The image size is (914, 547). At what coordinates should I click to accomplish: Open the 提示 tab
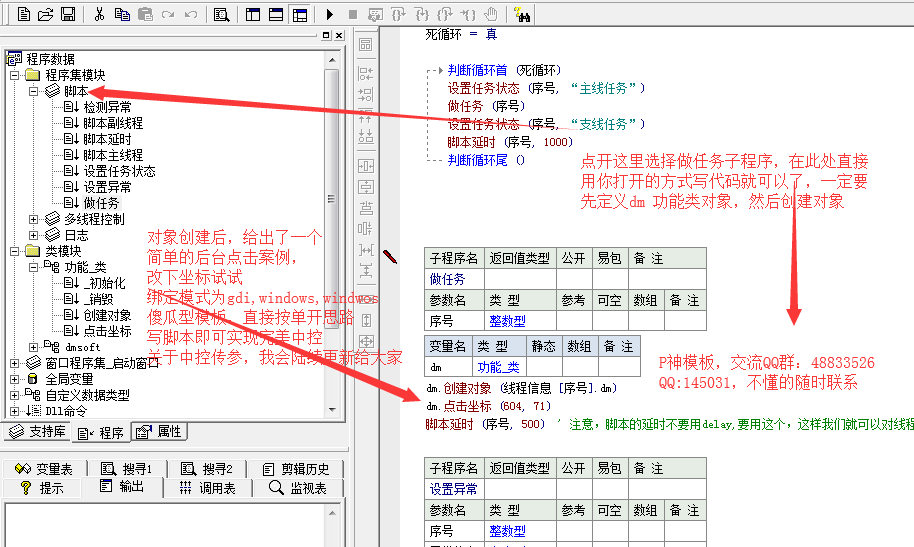(x=42, y=488)
